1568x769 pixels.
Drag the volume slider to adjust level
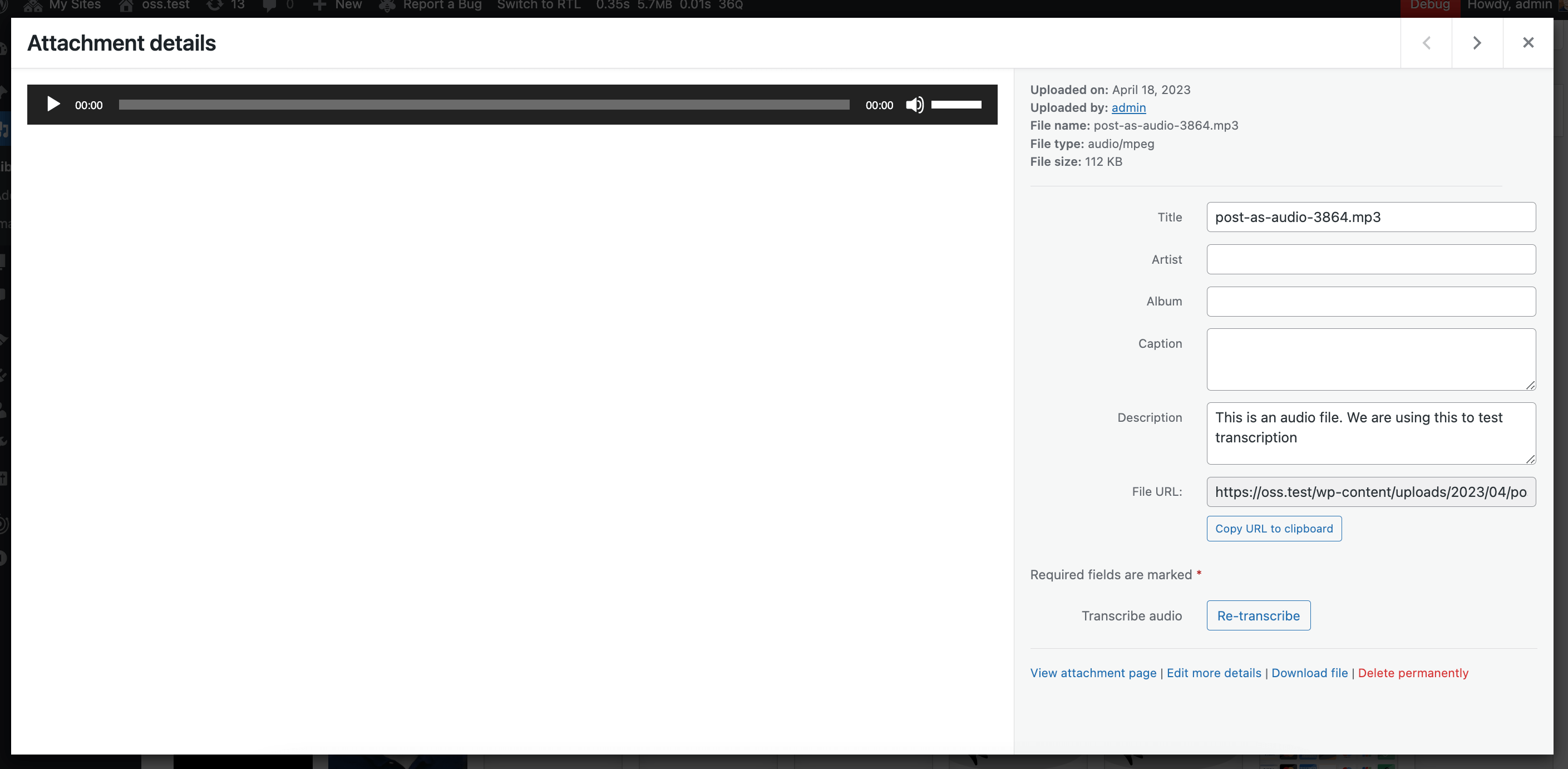pos(956,103)
